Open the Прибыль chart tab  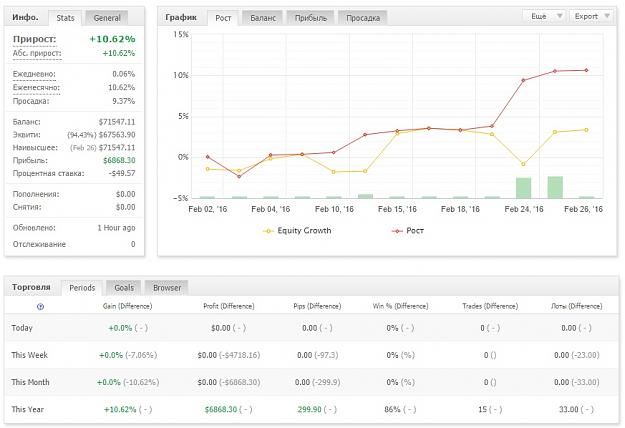coord(311,18)
